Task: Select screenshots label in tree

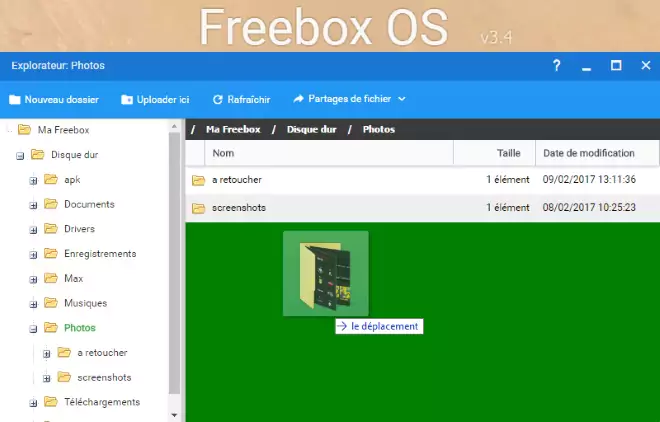Action: coord(104,377)
